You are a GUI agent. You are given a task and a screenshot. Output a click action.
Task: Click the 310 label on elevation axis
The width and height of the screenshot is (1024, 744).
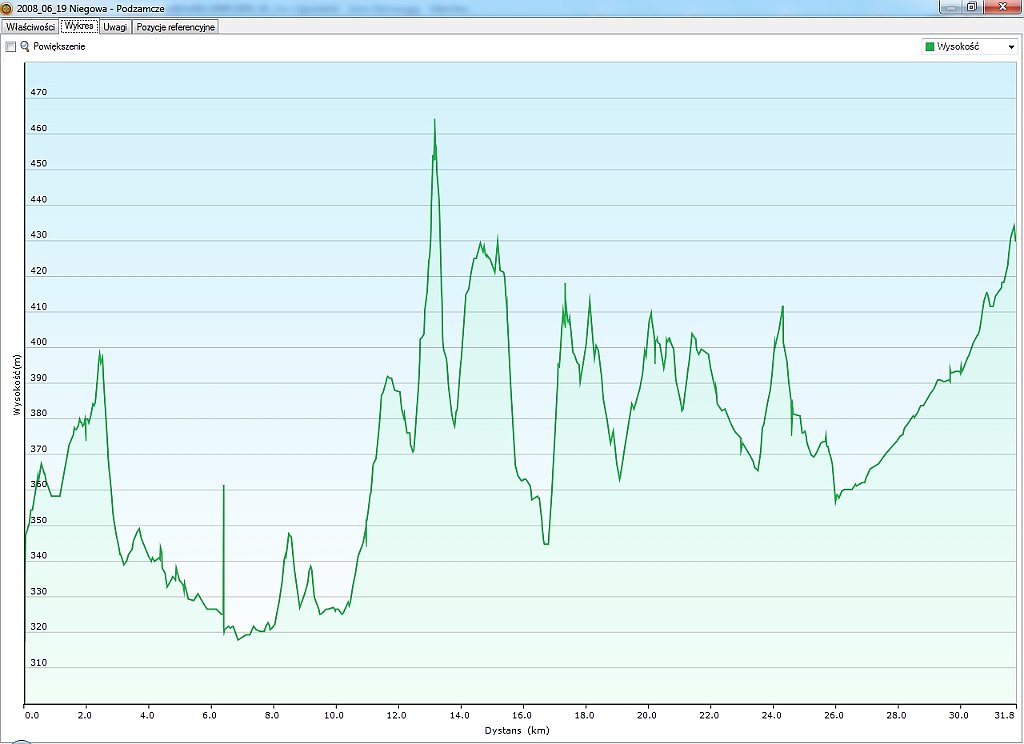tap(39, 663)
